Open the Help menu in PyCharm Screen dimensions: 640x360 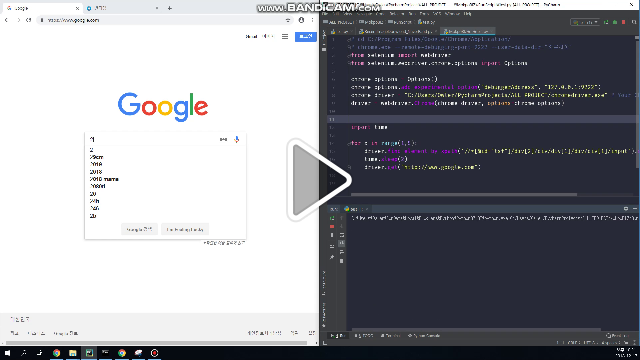[x=468, y=14]
